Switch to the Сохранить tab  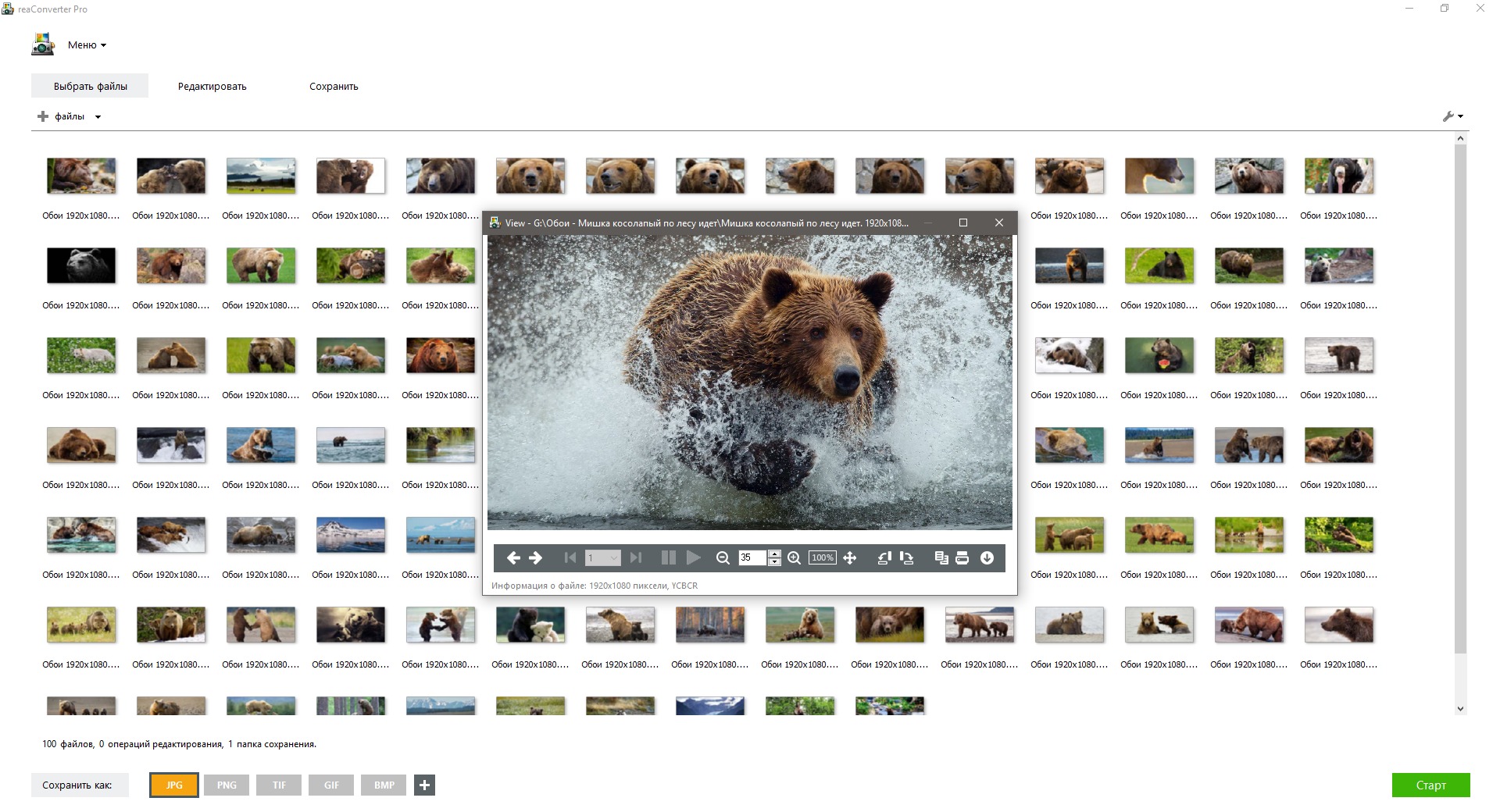[x=334, y=87]
